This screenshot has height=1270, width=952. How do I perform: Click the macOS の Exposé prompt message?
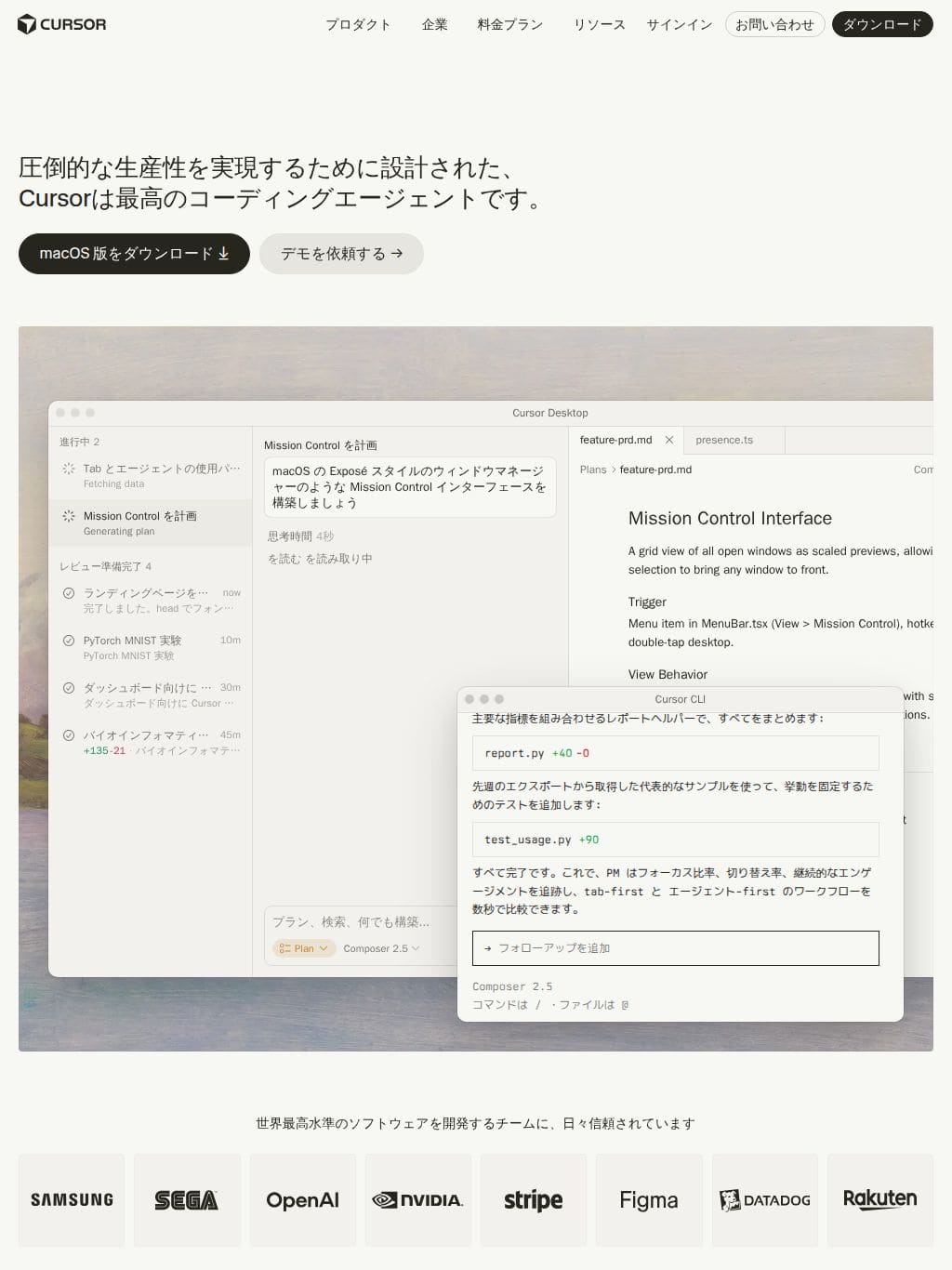pos(410,487)
